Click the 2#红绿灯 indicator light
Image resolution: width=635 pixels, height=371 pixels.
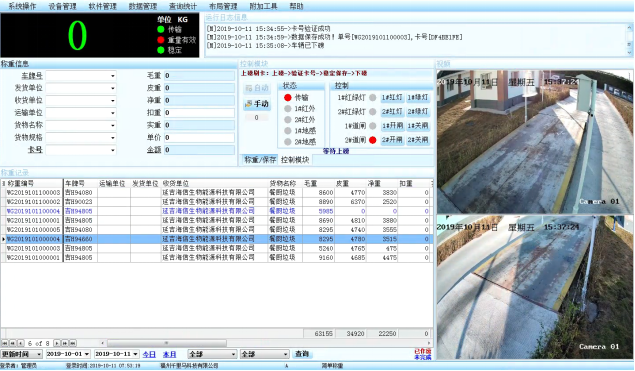[x=373, y=111]
